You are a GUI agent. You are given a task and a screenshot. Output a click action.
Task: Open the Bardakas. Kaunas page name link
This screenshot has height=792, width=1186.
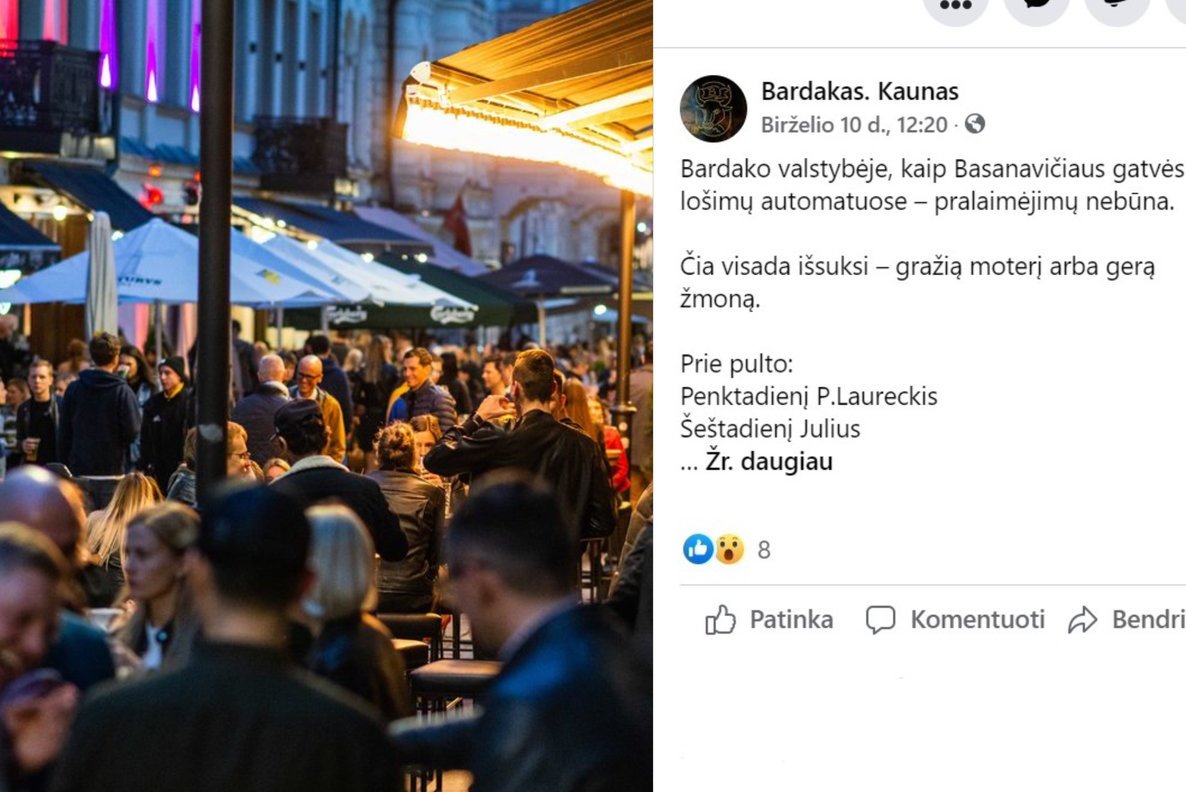click(859, 92)
